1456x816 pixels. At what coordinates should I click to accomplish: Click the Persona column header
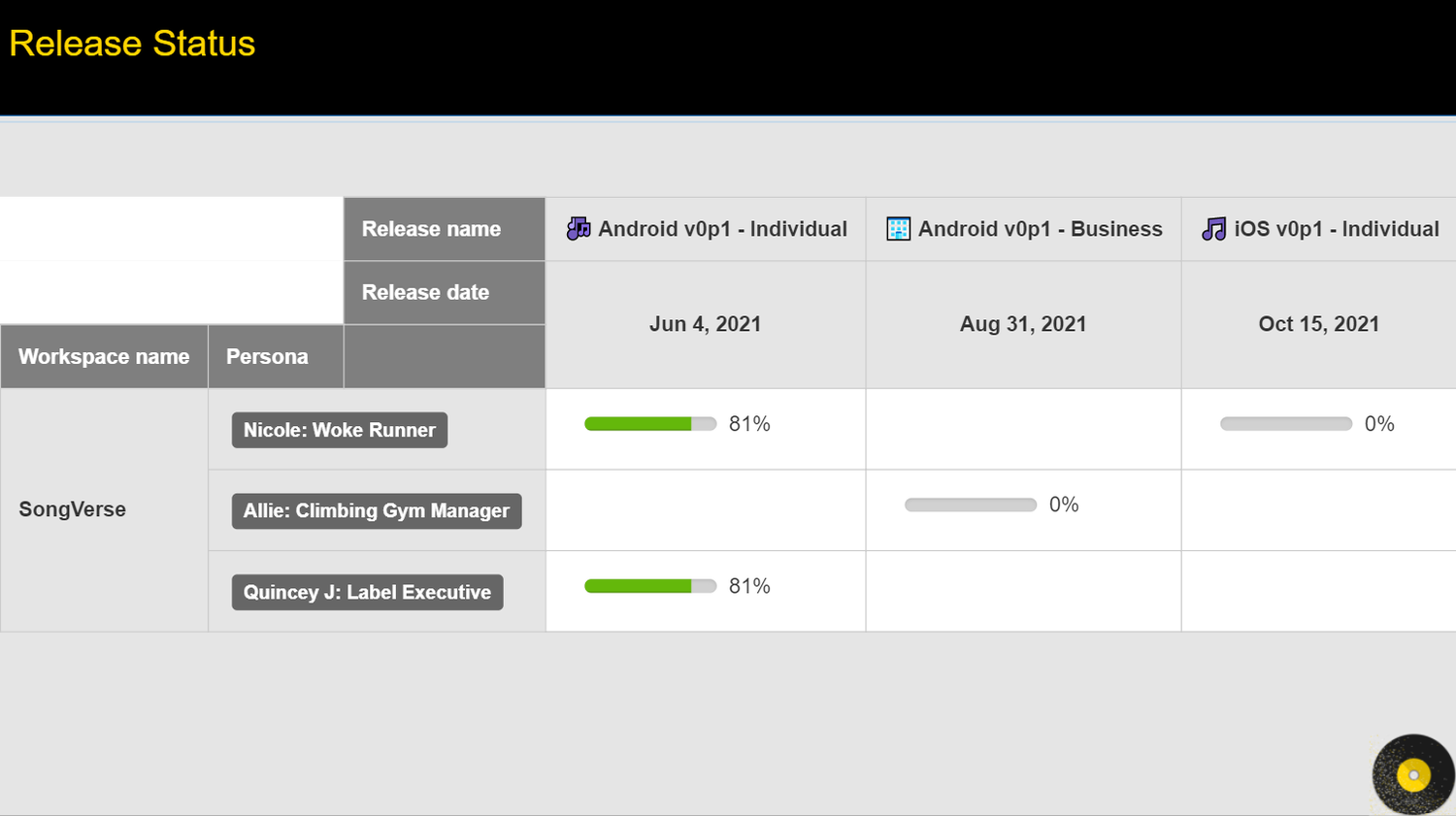coord(267,356)
